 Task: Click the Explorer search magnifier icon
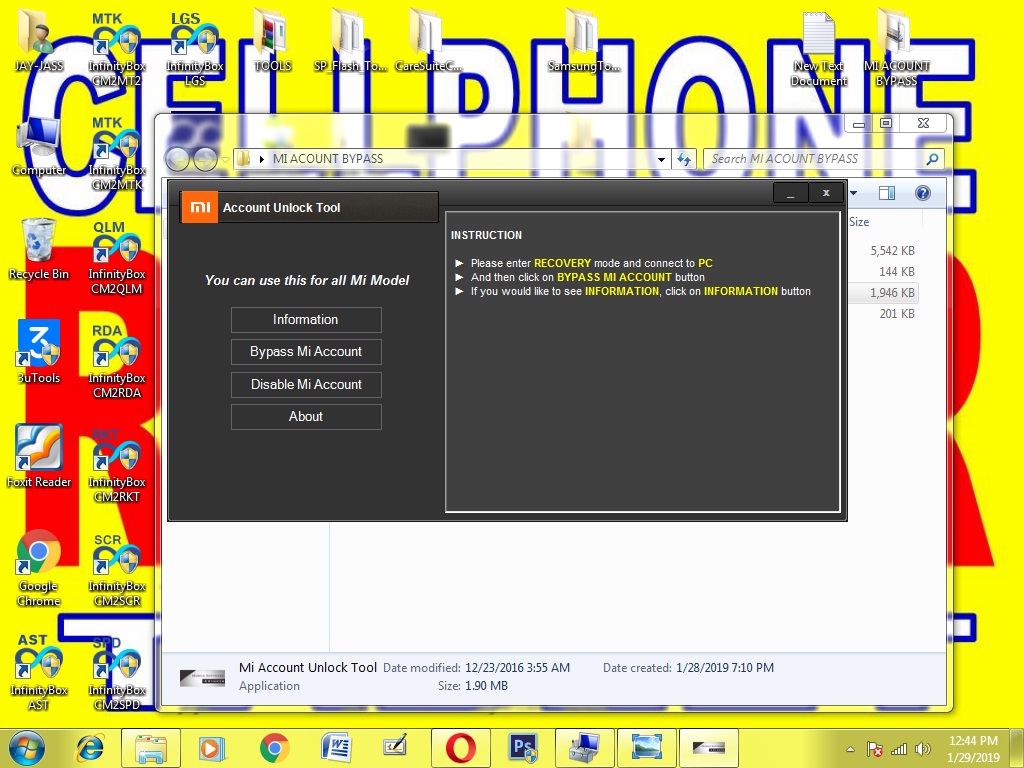pos(933,159)
